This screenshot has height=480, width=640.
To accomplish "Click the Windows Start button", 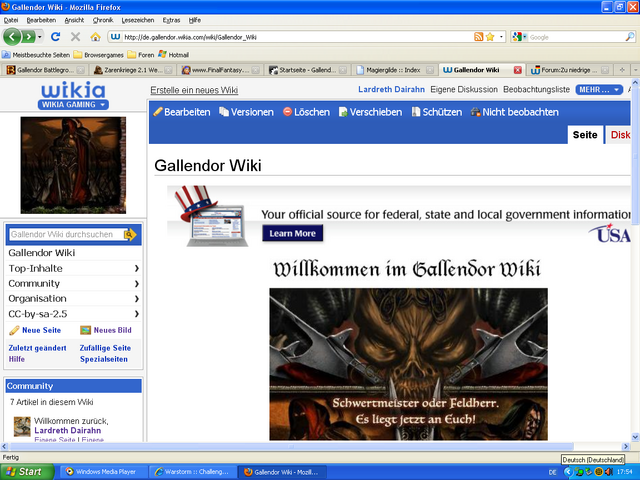I will pos(27,471).
